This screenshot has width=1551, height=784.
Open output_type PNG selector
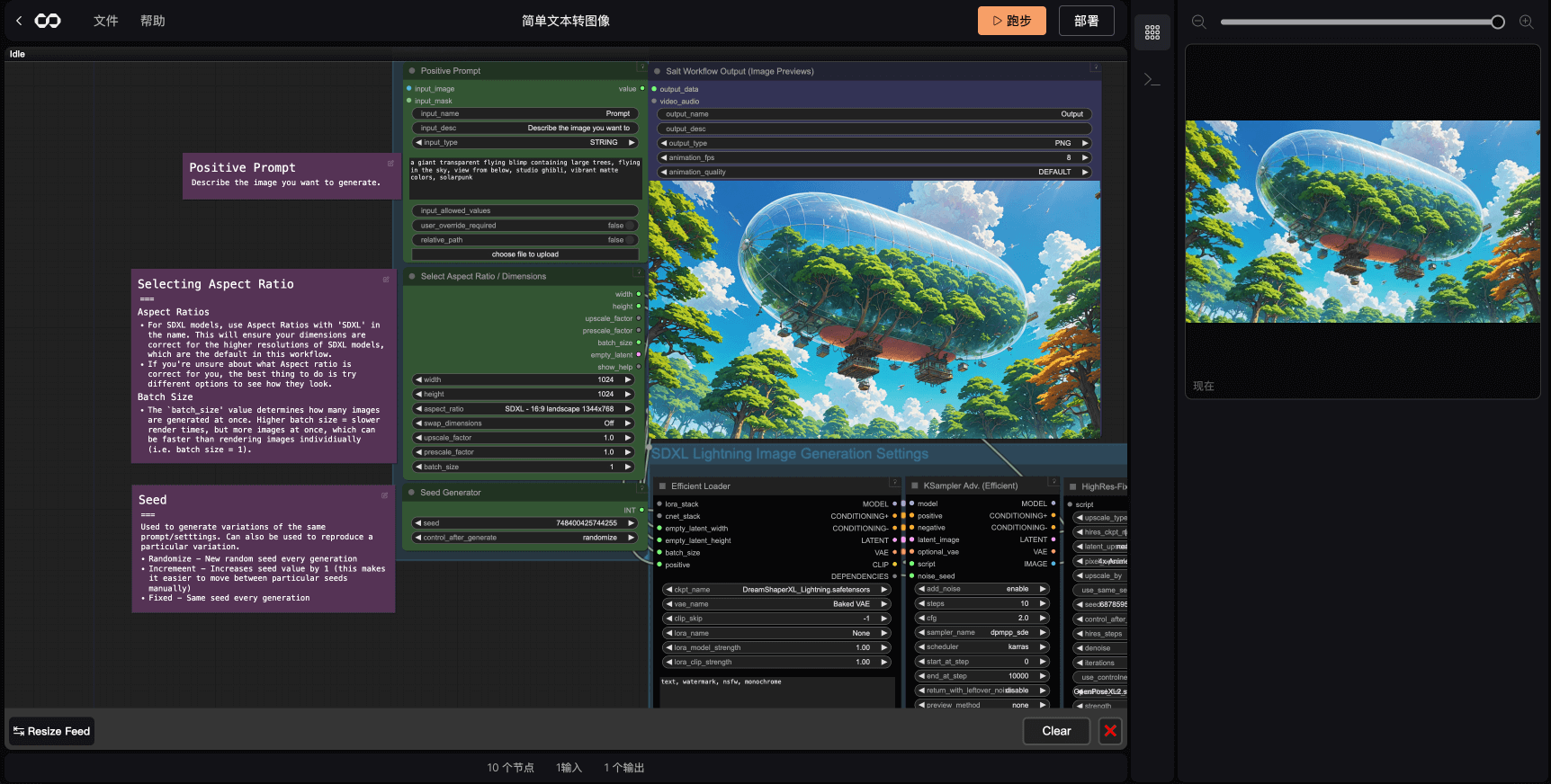pos(875,143)
